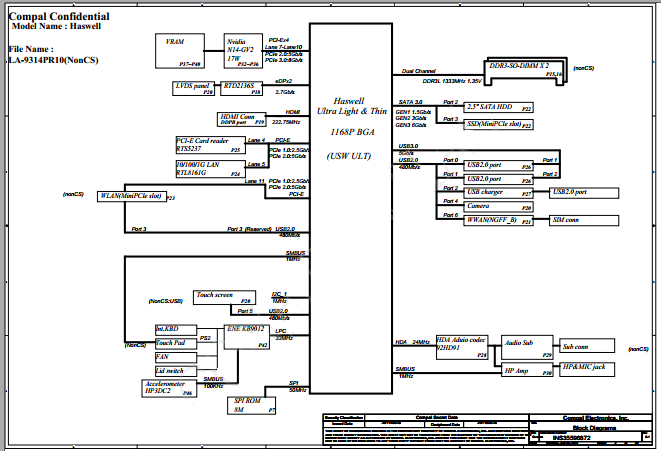
Task: Click the 'PS2' label
Action: [205, 338]
